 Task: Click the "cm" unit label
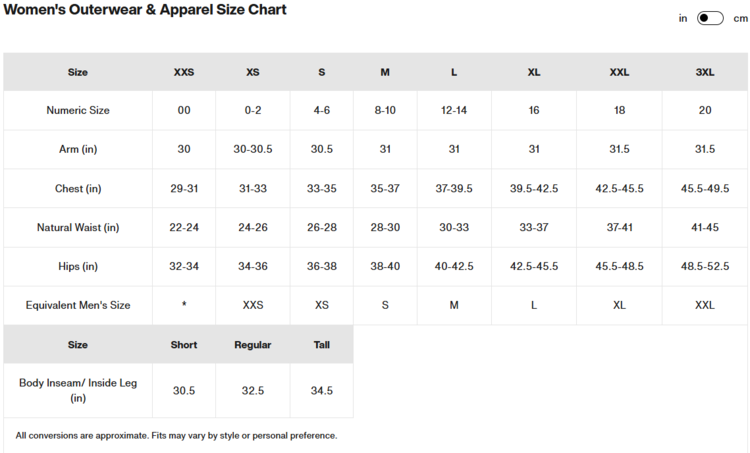[x=741, y=18]
